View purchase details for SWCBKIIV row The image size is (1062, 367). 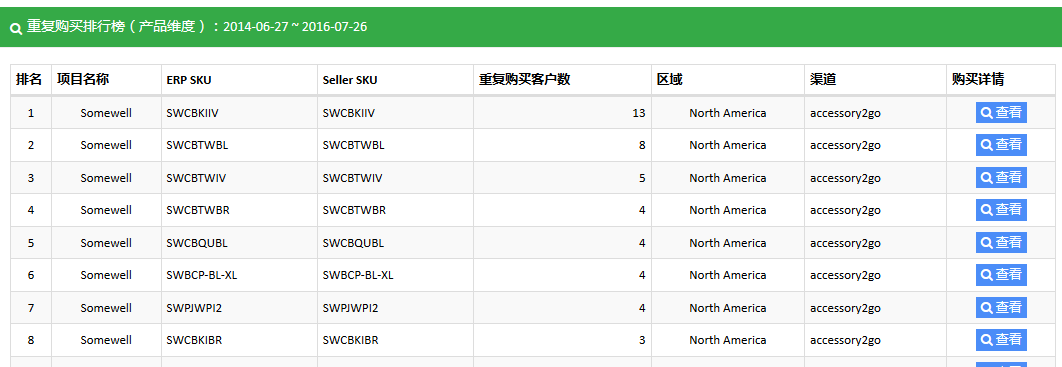[x=1001, y=112]
